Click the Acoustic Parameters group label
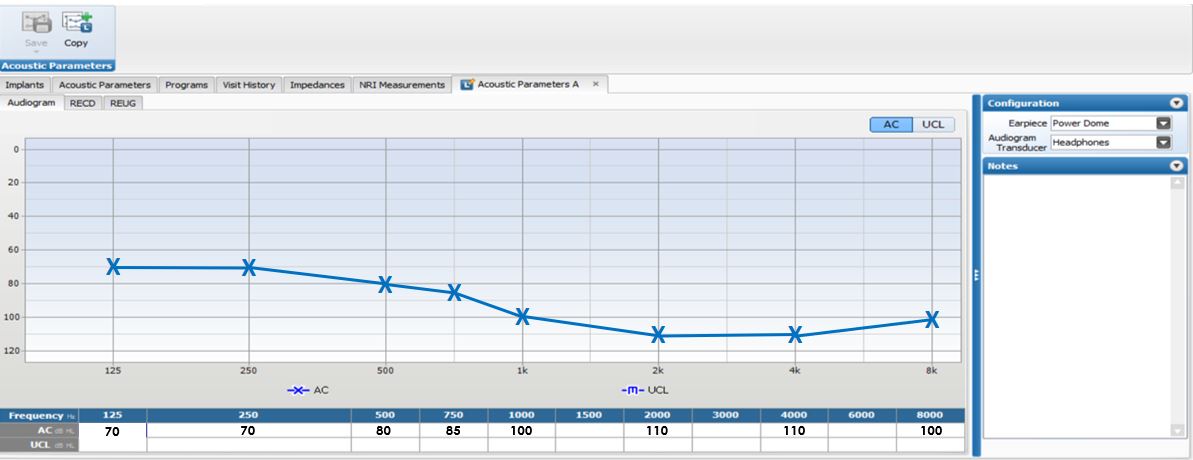The height and width of the screenshot is (460, 1193). tap(57, 65)
